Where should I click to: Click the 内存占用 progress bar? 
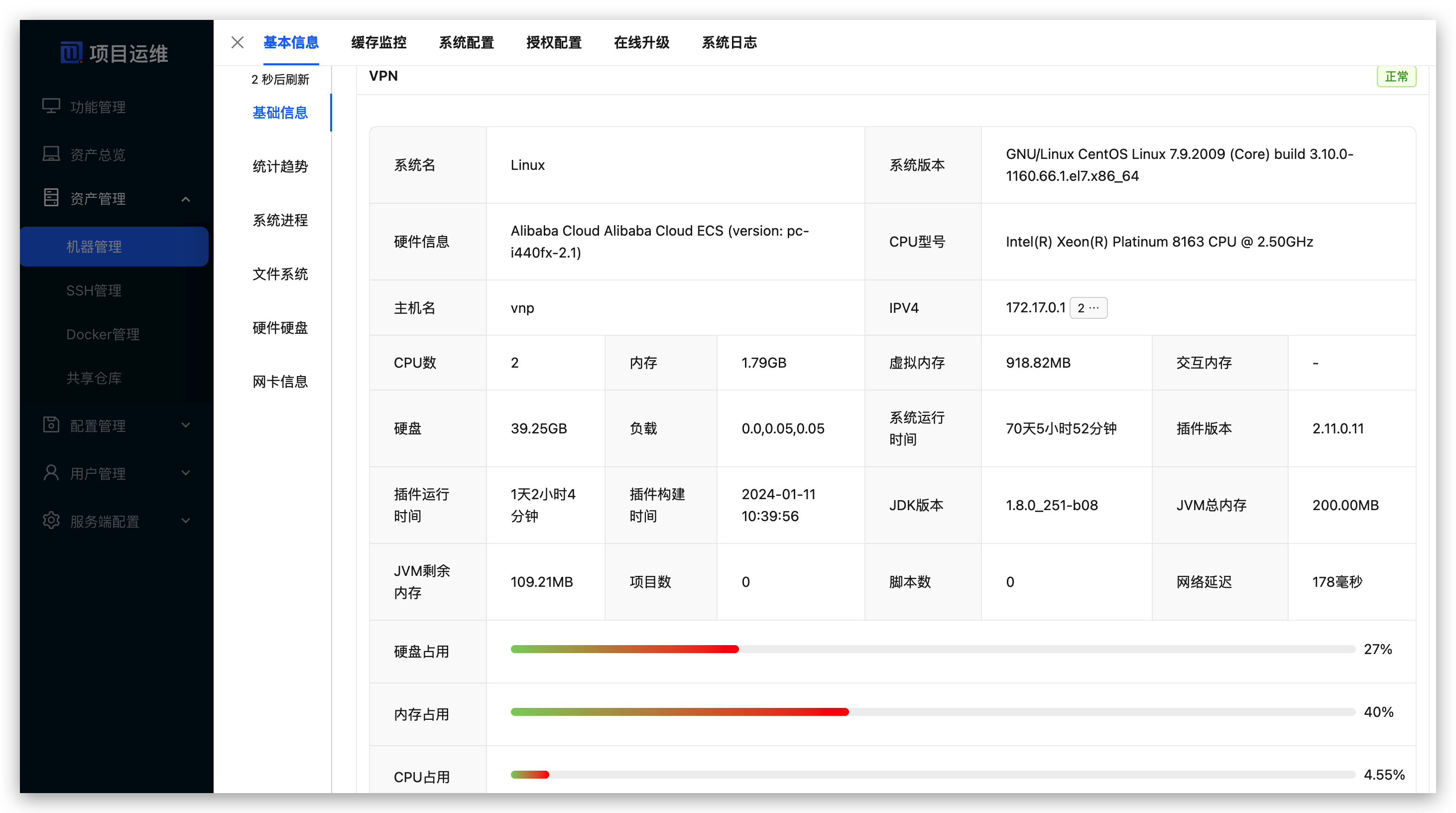(933, 712)
